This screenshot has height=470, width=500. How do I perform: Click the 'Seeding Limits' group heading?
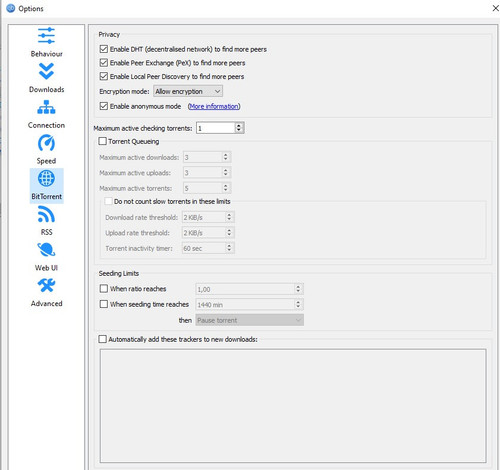coord(119,273)
